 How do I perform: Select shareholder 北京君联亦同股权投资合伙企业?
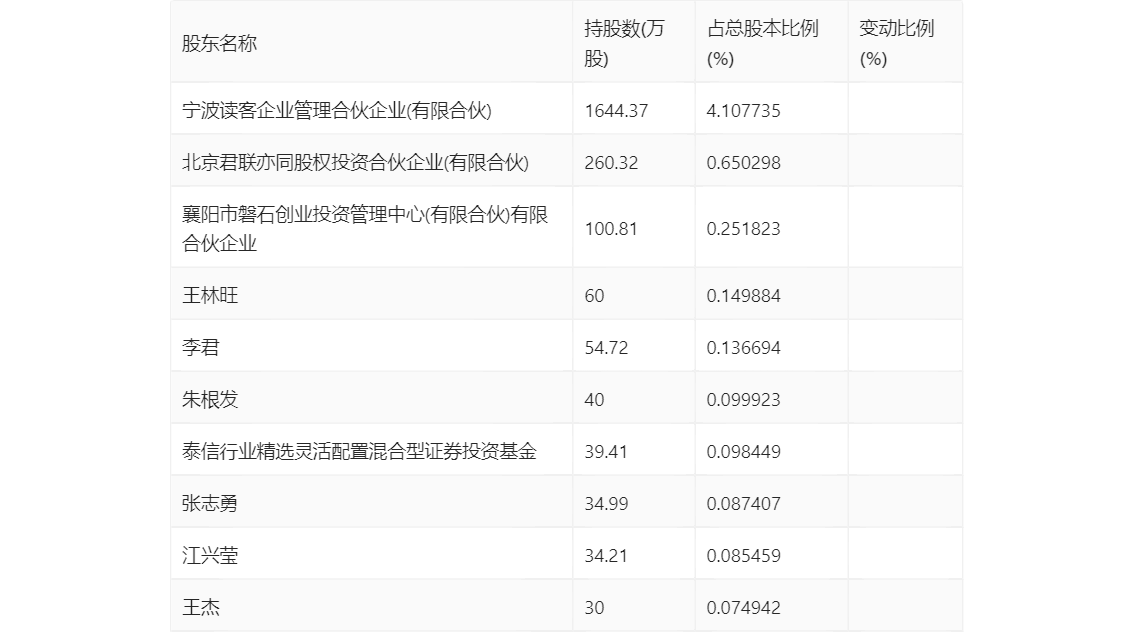pyautogui.click(x=355, y=163)
